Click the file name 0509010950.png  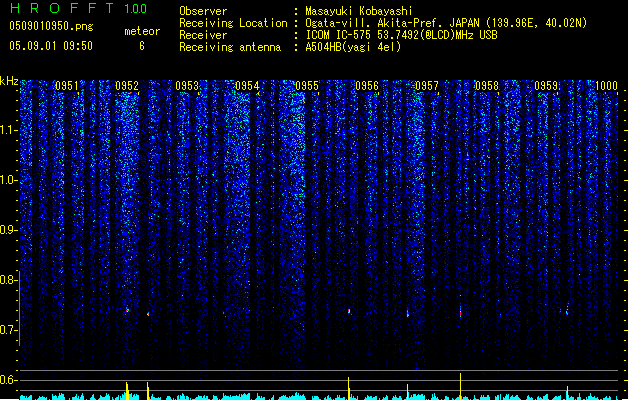coord(51,26)
